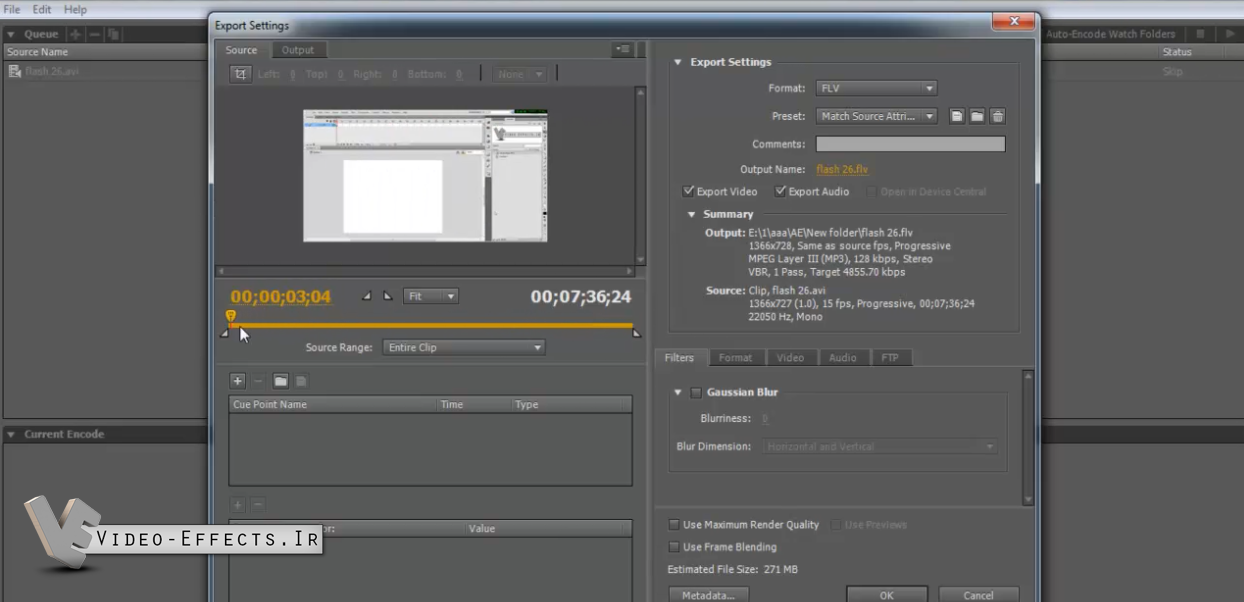1244x602 pixels.
Task: Collapse the Queue panel triangle
Action: pyautogui.click(x=11, y=34)
